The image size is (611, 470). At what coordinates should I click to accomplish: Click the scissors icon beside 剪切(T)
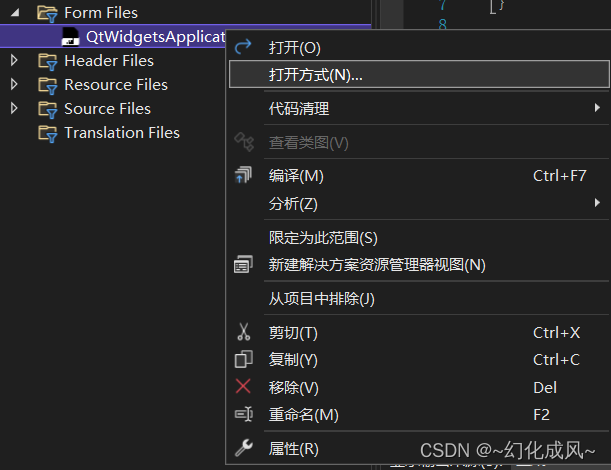coord(243,332)
